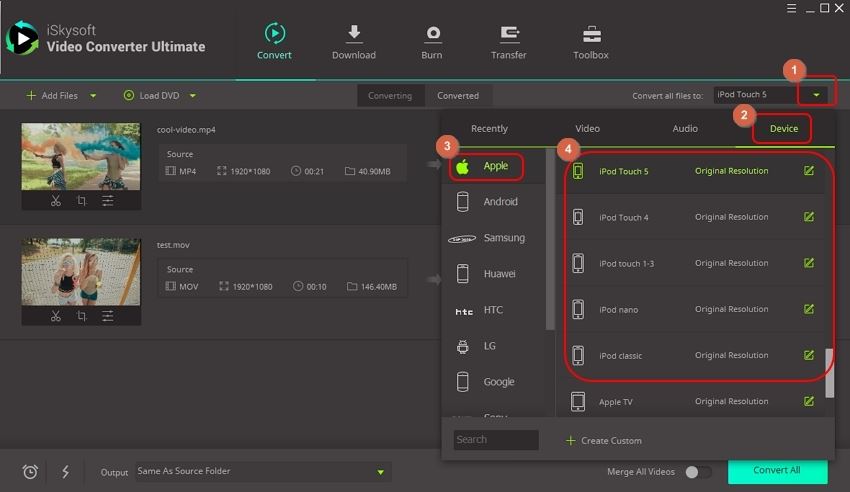This screenshot has height=492, width=850.
Task: Expand the Load DVD dropdown arrow
Action: pos(192,96)
